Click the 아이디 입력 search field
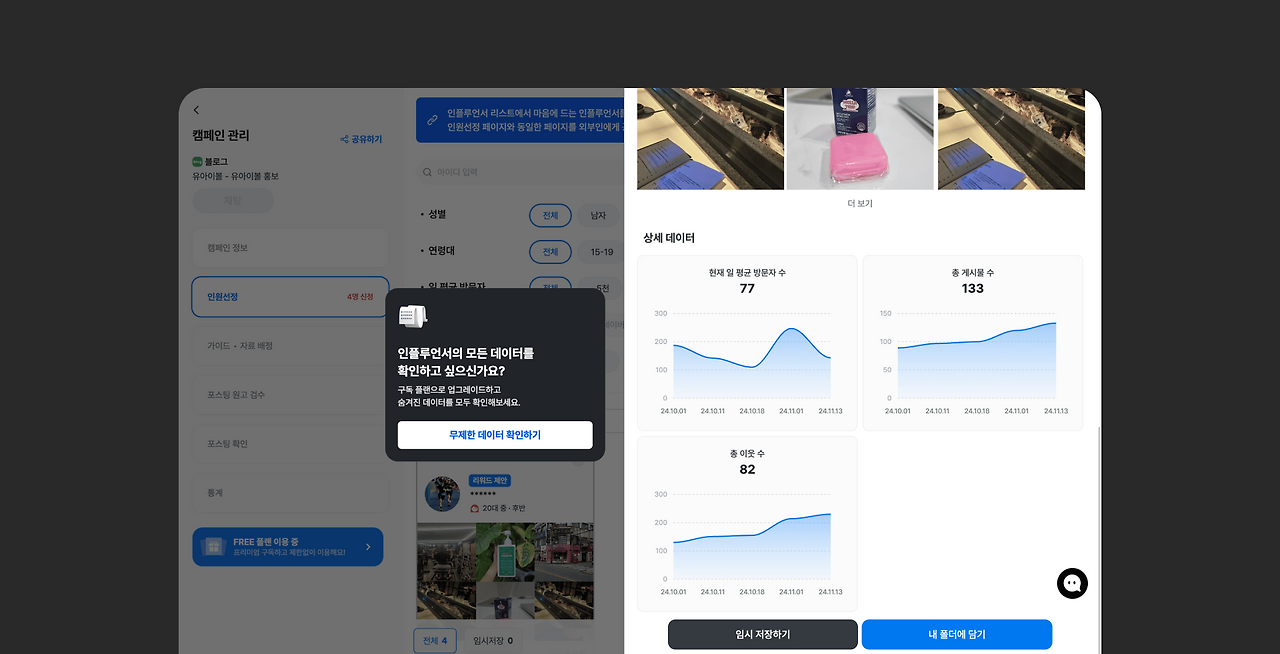The height and width of the screenshot is (654, 1280). coord(520,172)
